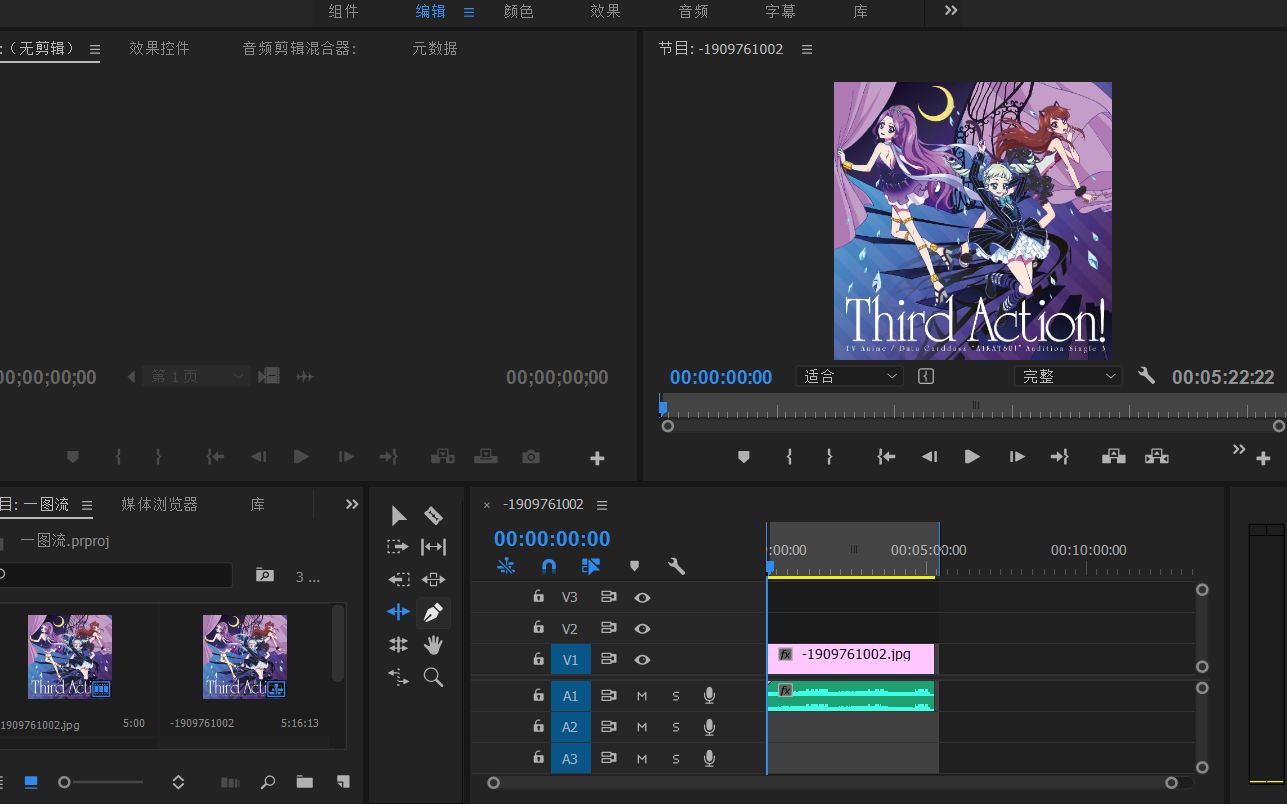Create a new bin in Project panel
This screenshot has height=804, width=1287.
pyautogui.click(x=305, y=782)
